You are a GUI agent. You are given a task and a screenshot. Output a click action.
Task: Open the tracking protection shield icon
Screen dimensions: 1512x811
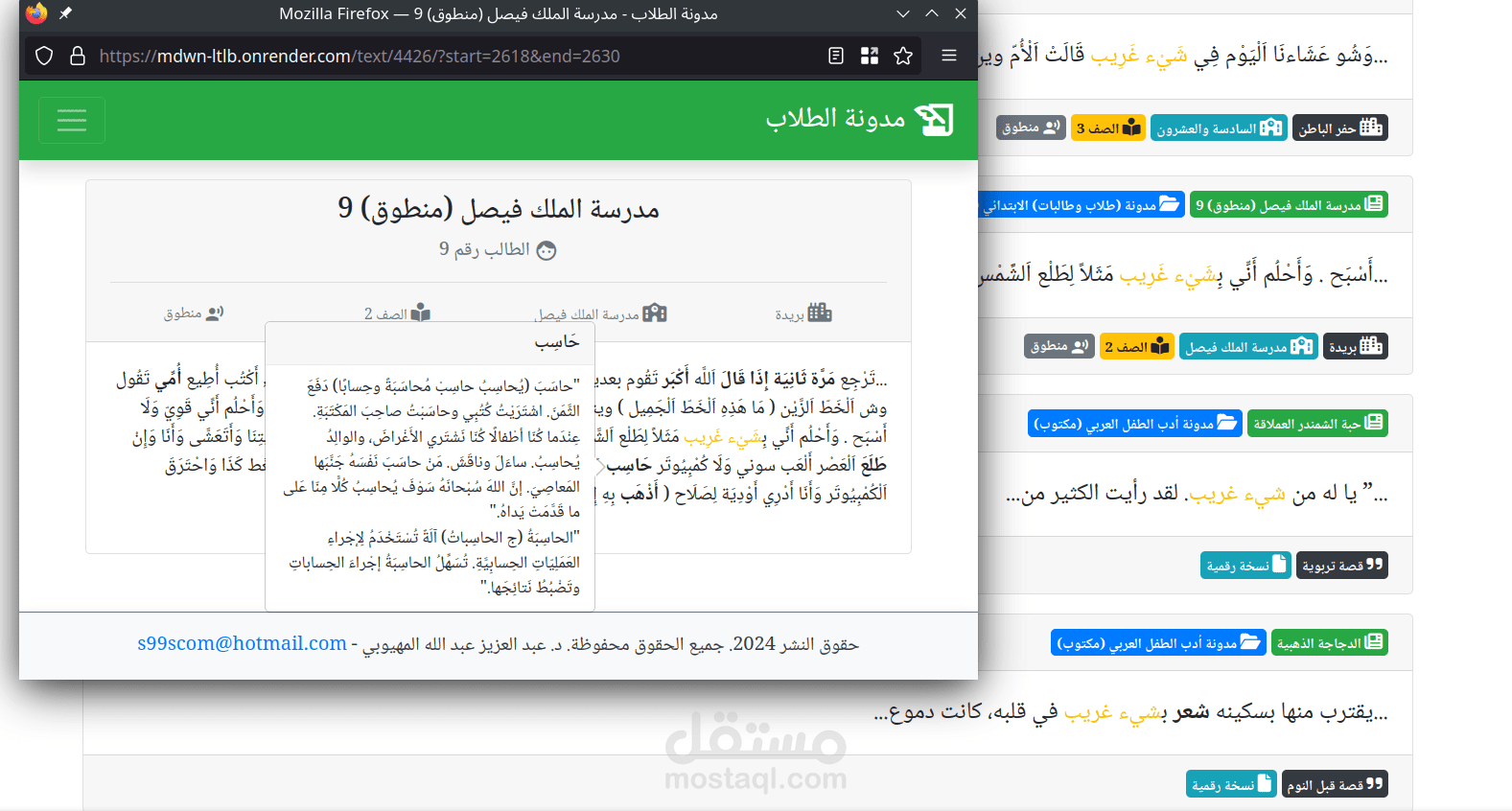[x=44, y=56]
